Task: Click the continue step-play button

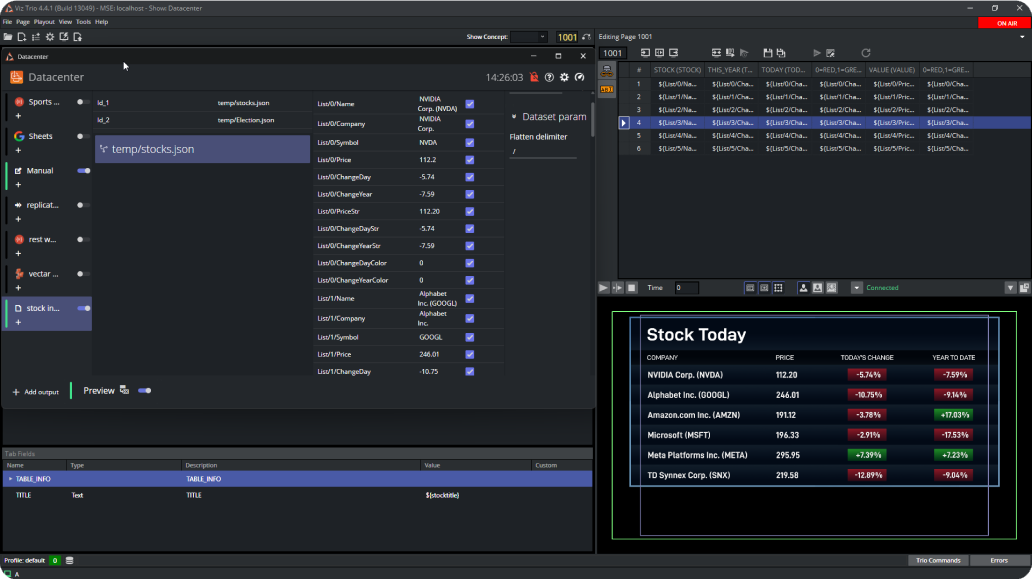Action: pyautogui.click(x=617, y=288)
